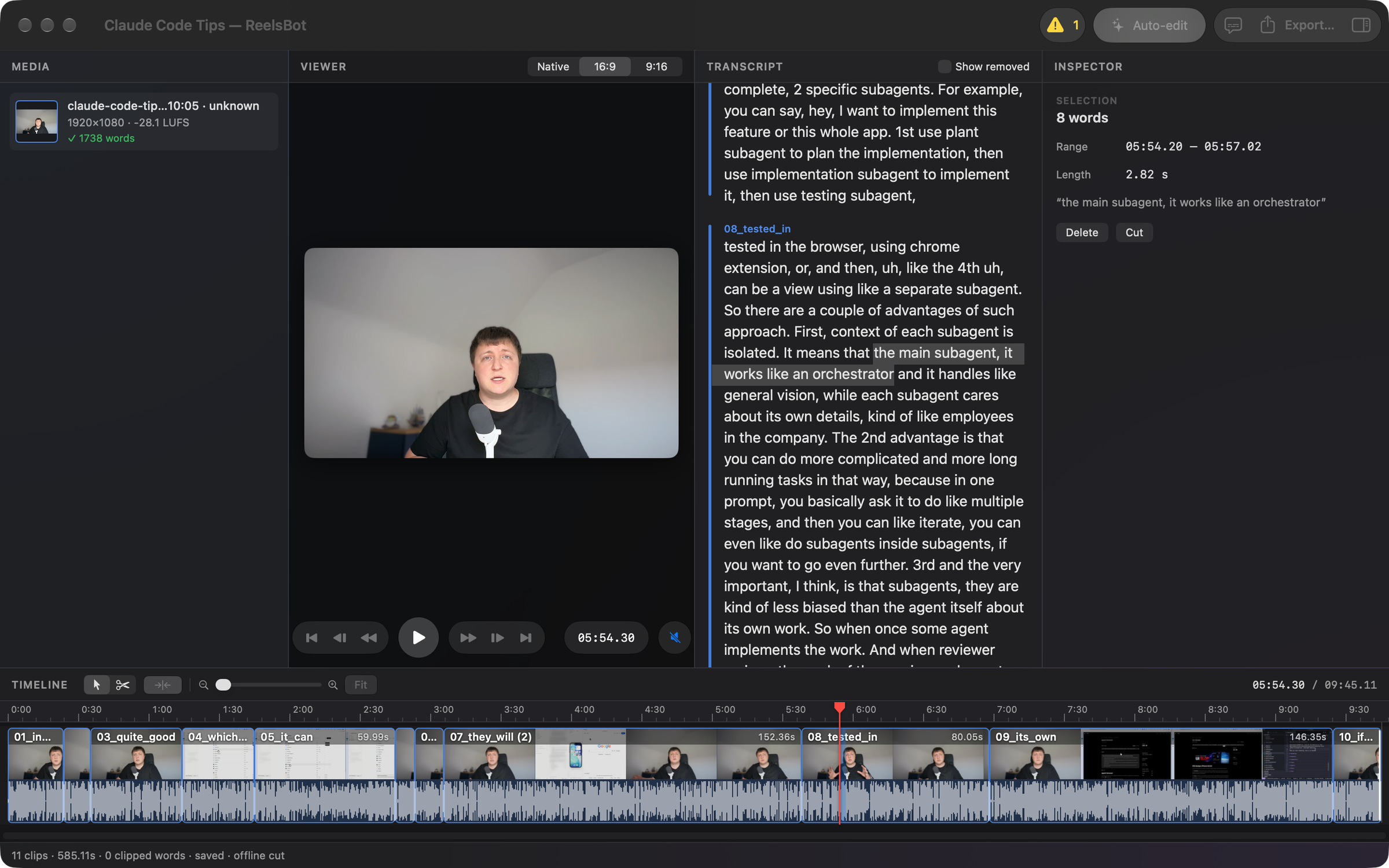Click the 8 words selection heading
This screenshot has height=868, width=1389.
click(x=1082, y=118)
